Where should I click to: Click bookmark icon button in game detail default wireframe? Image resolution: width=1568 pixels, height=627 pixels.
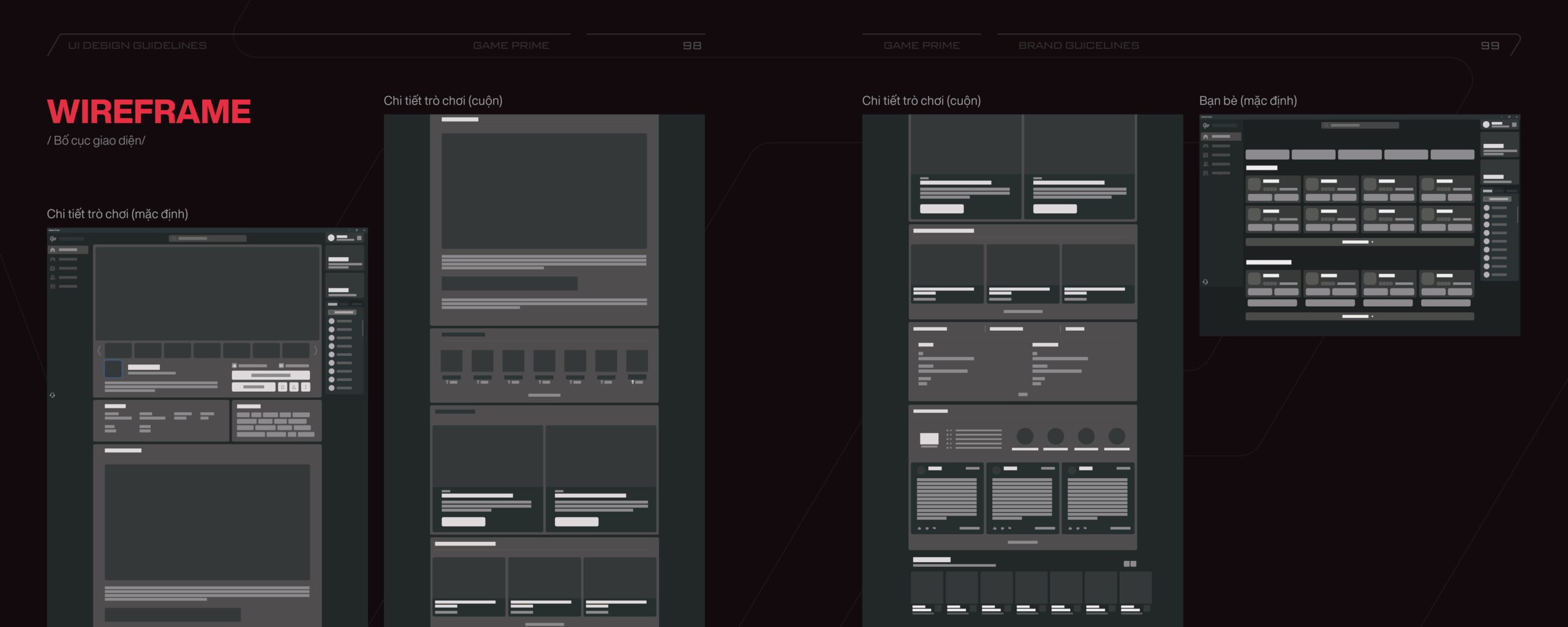coord(282,387)
